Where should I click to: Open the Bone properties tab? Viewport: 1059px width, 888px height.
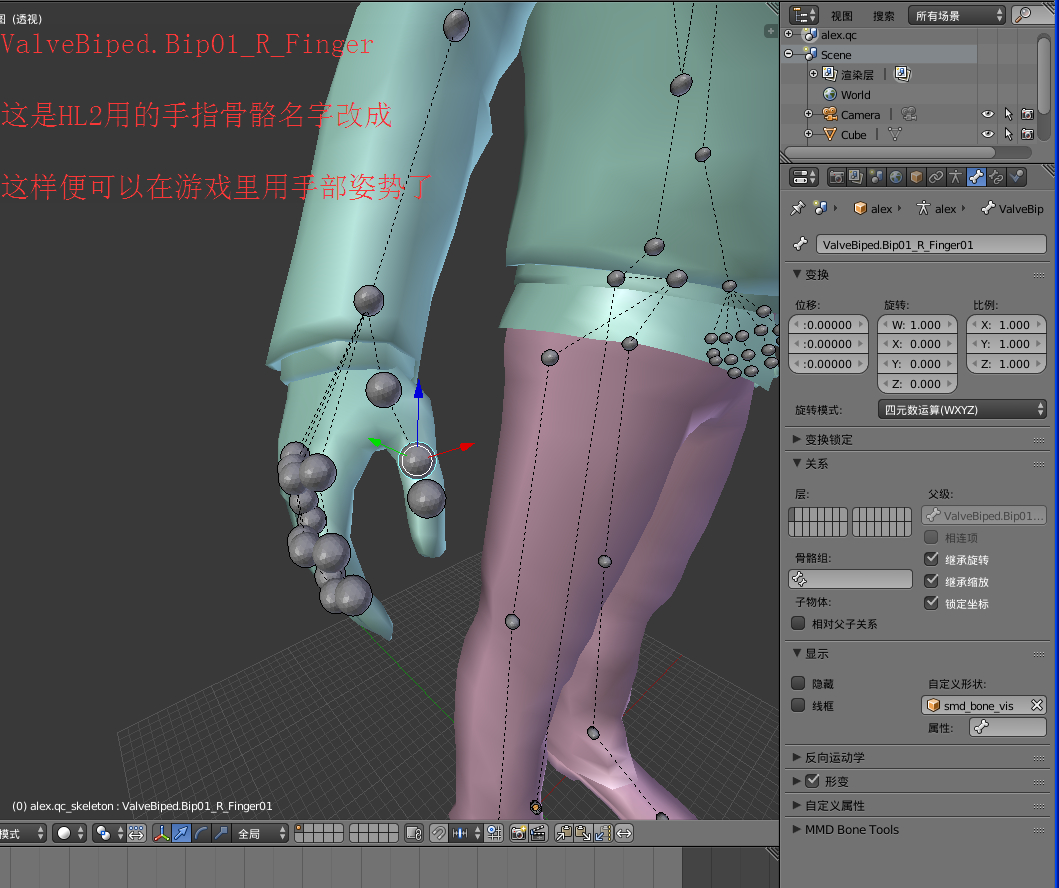pyautogui.click(x=976, y=177)
